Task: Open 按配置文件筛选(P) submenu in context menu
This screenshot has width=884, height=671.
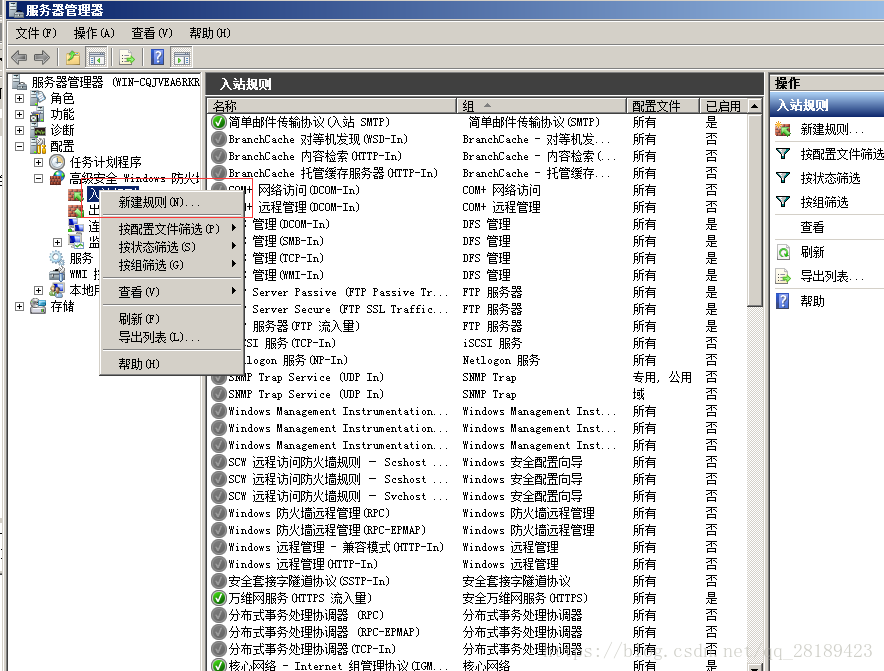Action: tap(170, 229)
